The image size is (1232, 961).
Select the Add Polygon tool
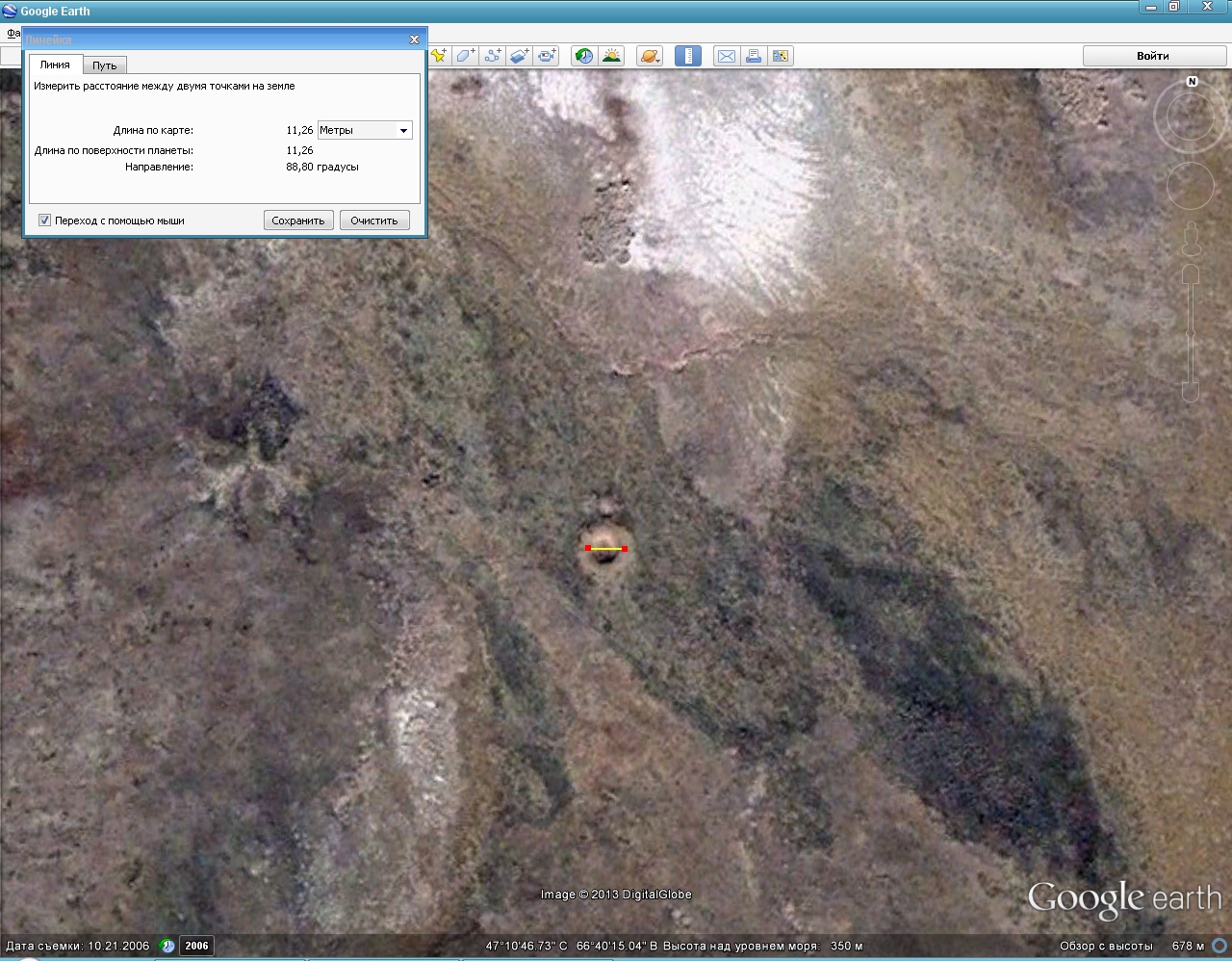pyautogui.click(x=466, y=56)
